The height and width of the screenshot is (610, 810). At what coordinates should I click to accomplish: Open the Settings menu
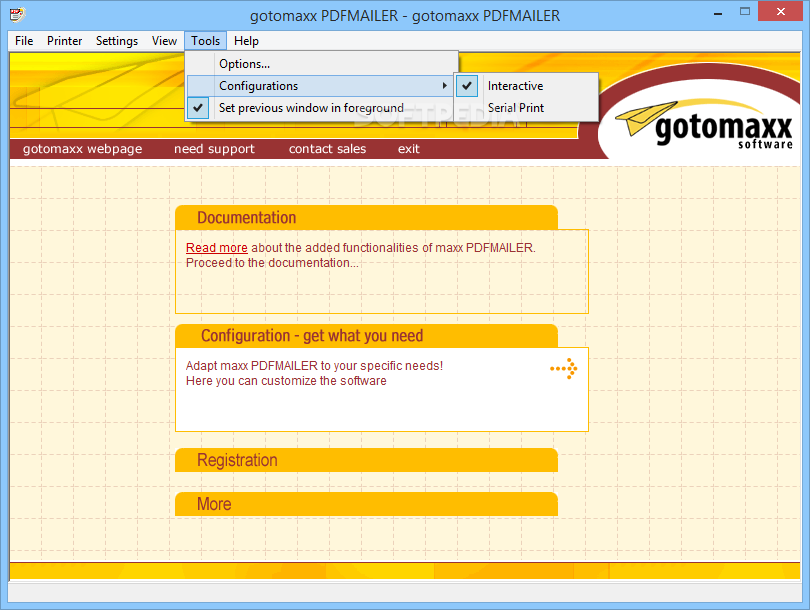click(117, 41)
